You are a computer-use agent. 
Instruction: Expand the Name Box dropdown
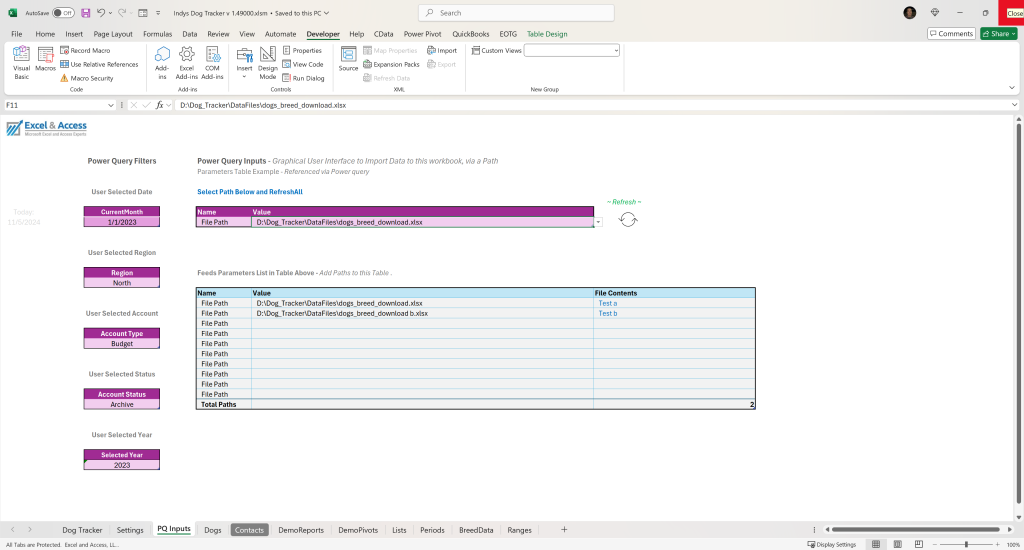[x=110, y=105]
